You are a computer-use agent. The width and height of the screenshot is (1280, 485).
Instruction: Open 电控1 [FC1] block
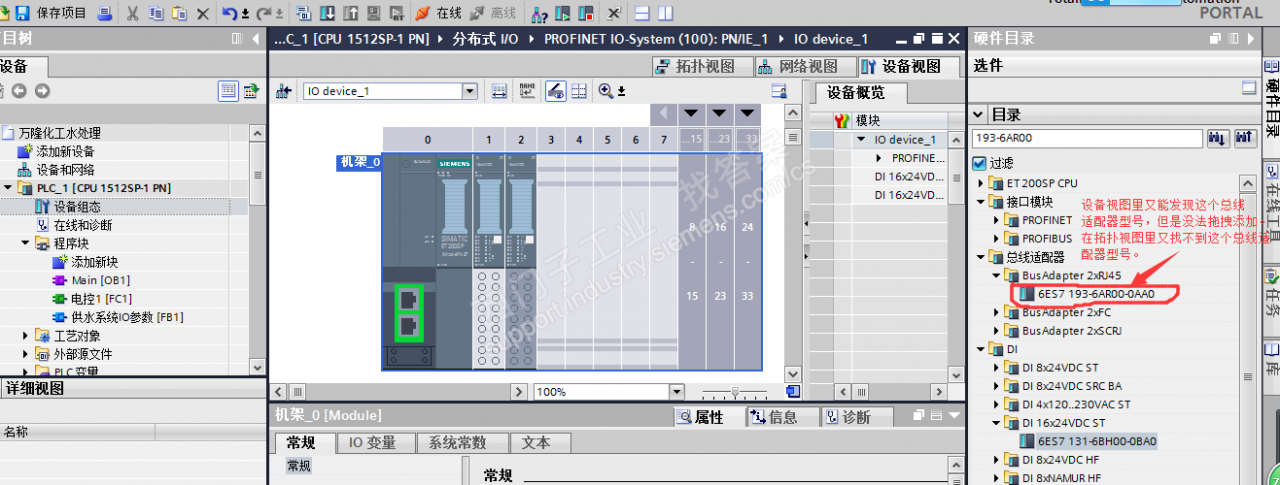tap(101, 299)
